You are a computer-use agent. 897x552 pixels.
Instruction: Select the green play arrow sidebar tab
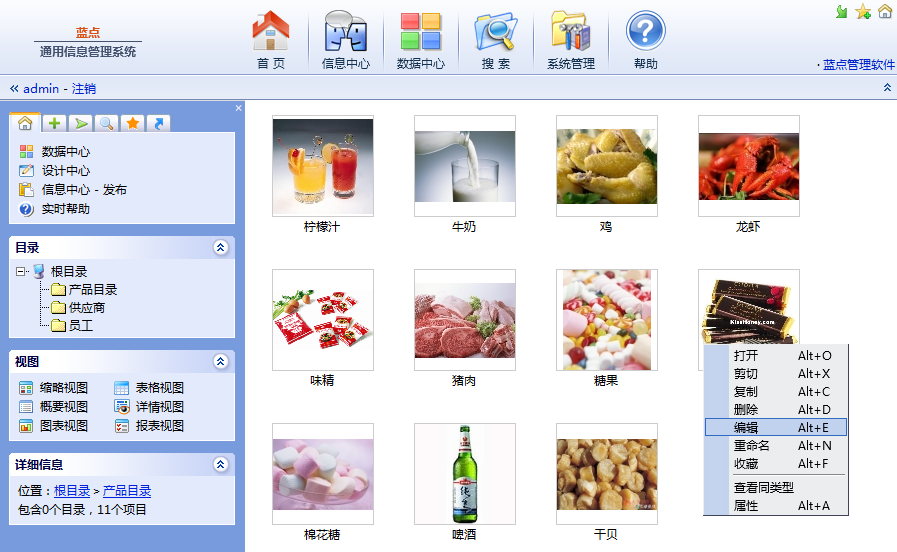click(x=81, y=124)
